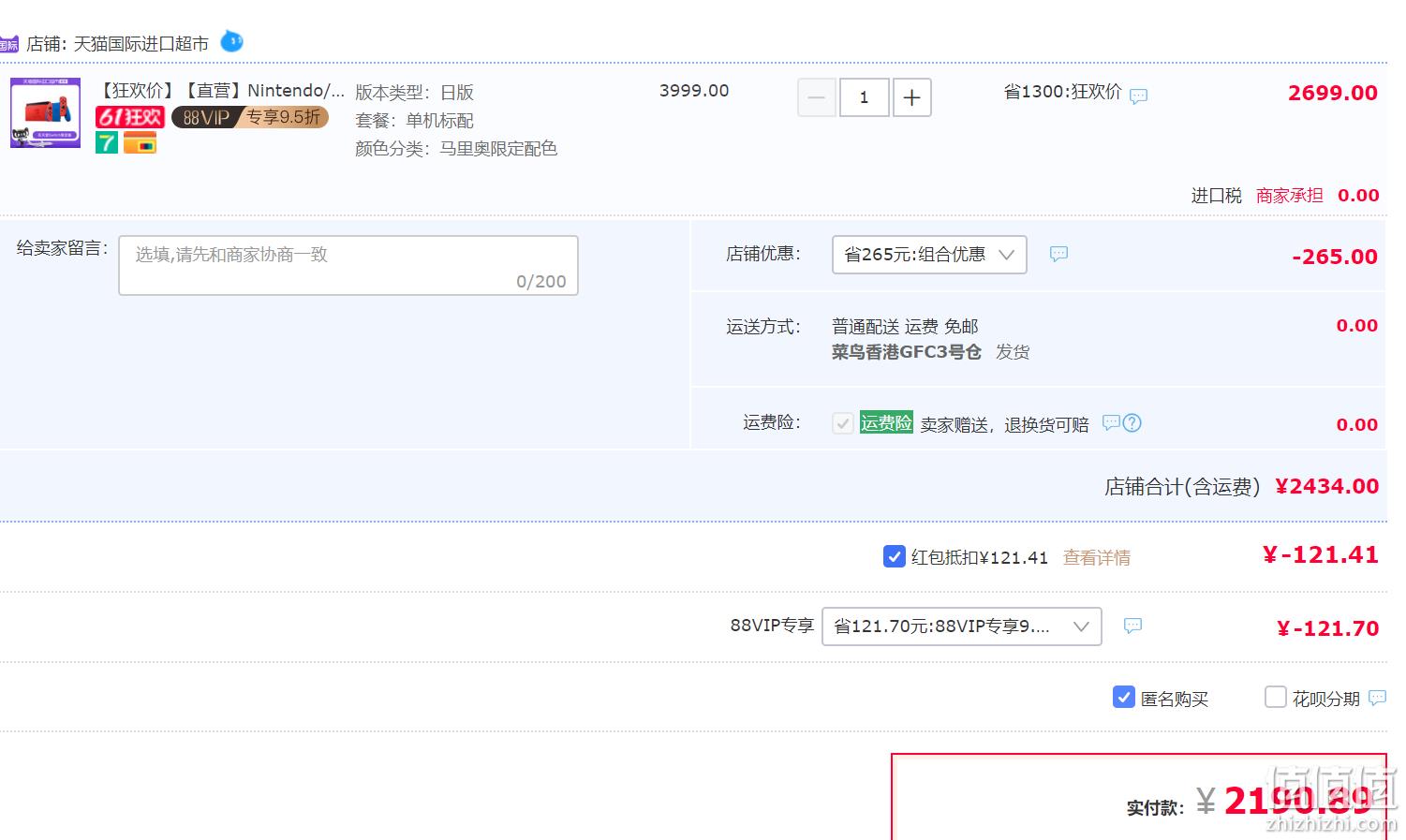
Task: Click the question mark help icon for 运费险
Action: tap(1132, 422)
